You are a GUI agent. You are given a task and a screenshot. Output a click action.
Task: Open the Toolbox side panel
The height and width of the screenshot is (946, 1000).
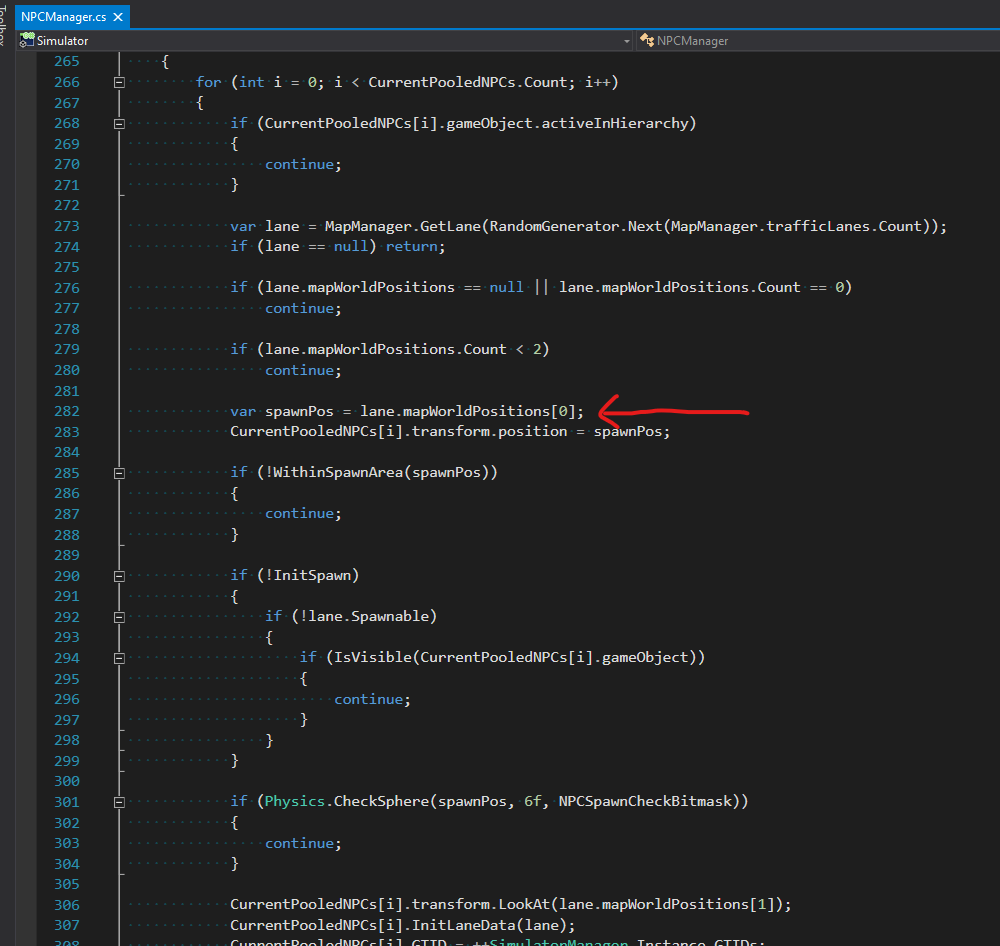click(x=3, y=26)
